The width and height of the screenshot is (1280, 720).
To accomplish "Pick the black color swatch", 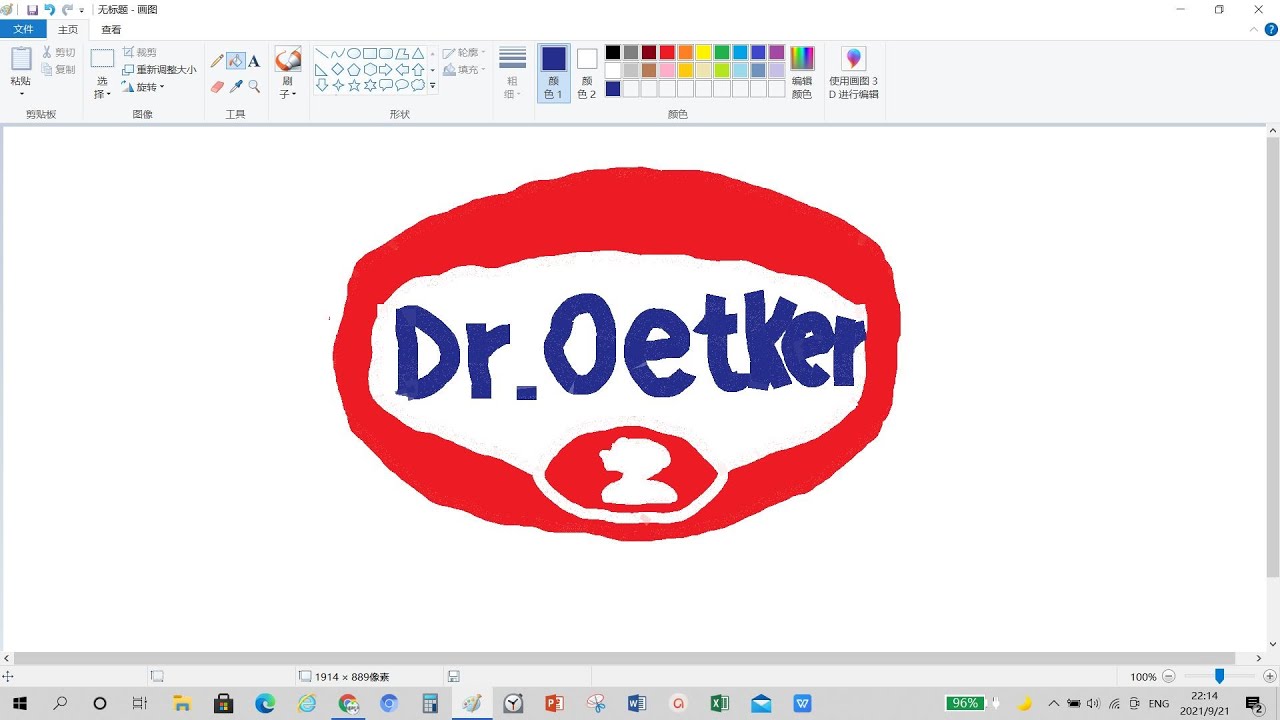I will pos(613,53).
